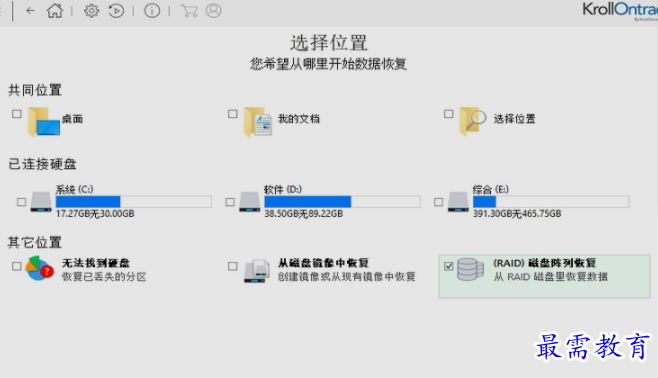This screenshot has height=378, width=658.
Task: Click the resume recovery history icon
Action: 116,10
